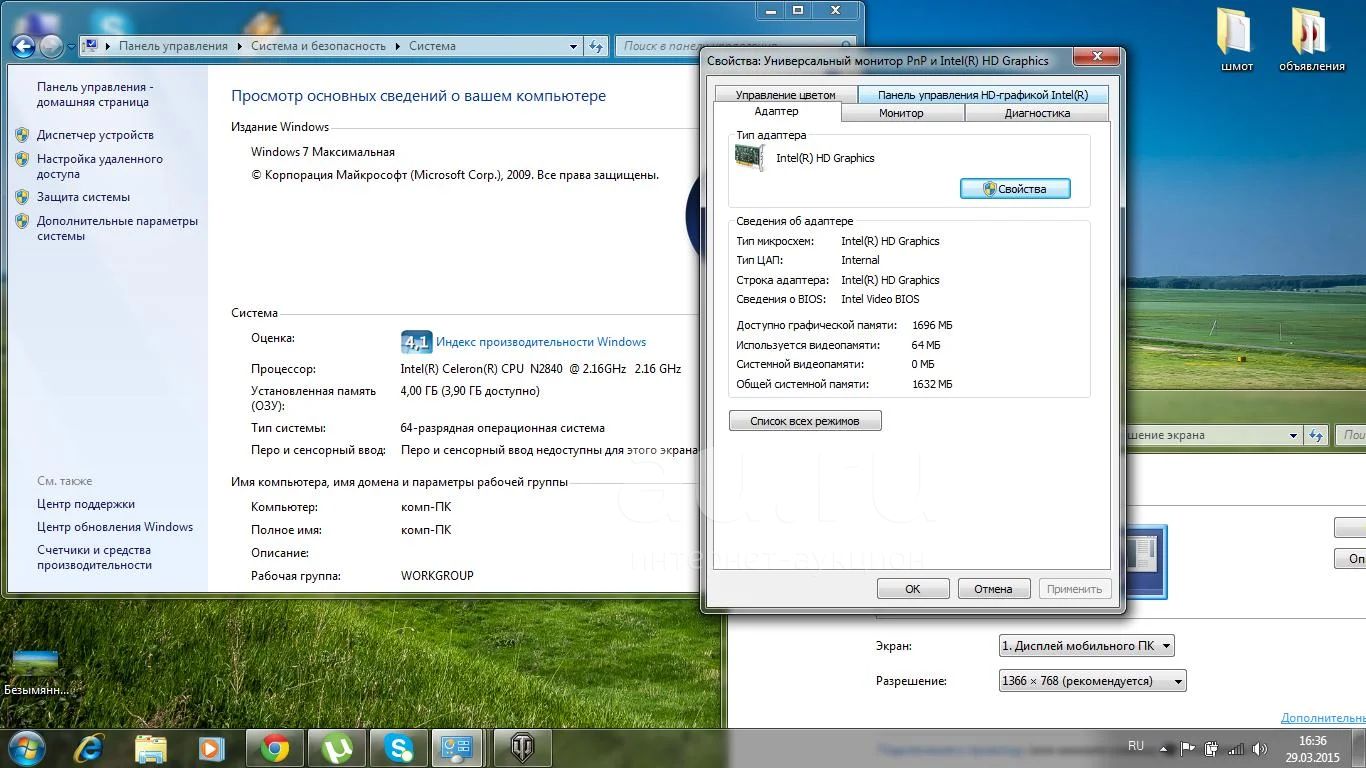Close the monitor properties dialog
Image resolution: width=1366 pixels, height=768 pixels.
pyautogui.click(x=1097, y=57)
